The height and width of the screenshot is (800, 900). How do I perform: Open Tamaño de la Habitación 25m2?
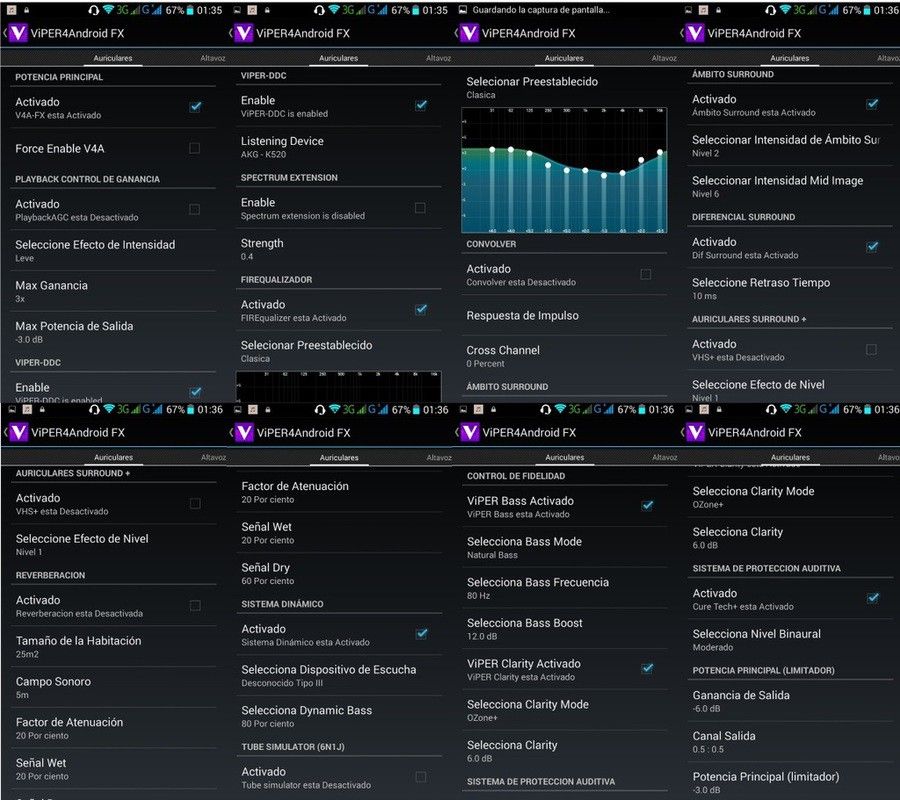[x=113, y=646]
